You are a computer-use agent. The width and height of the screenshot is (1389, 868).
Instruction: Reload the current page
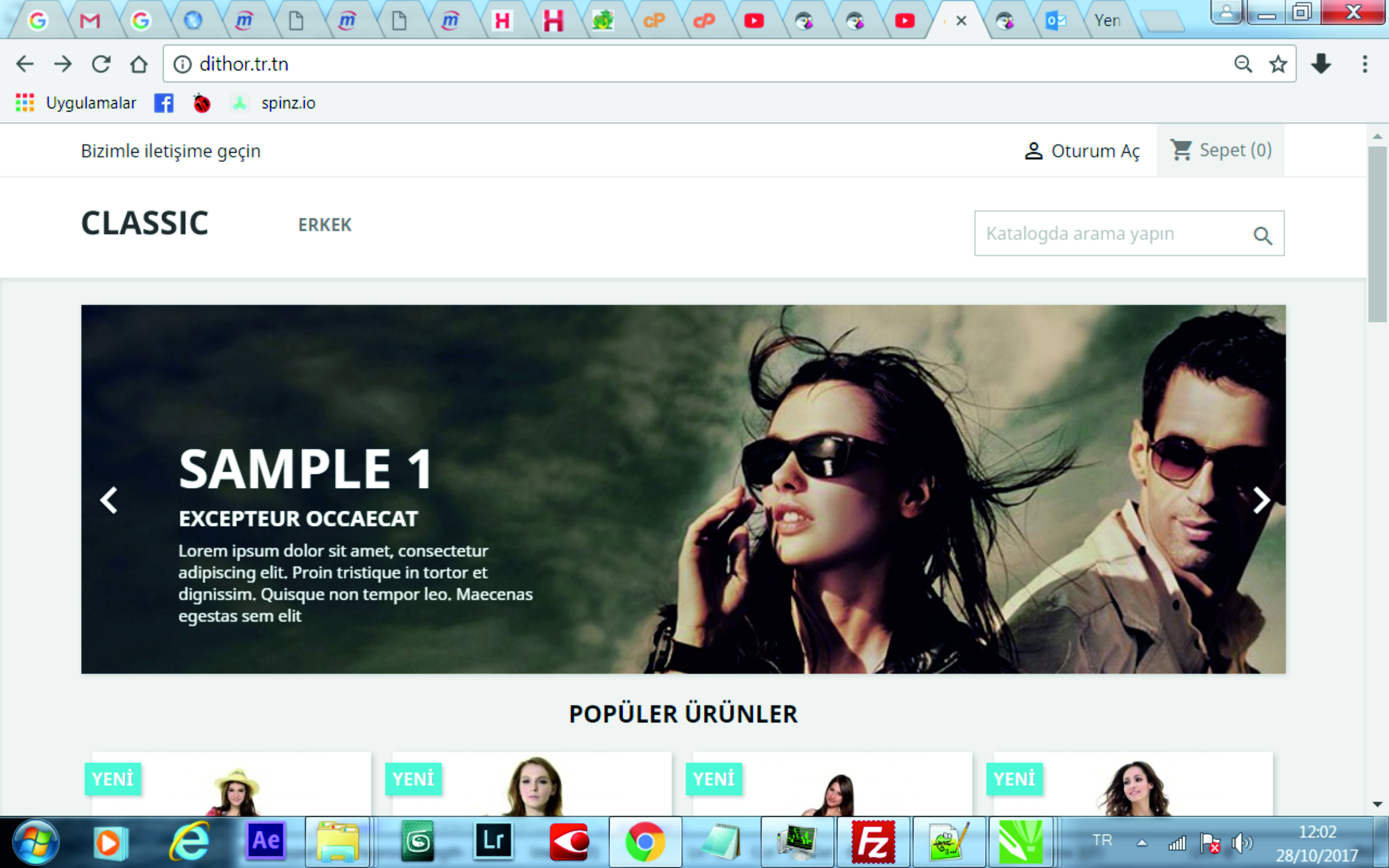pos(101,64)
